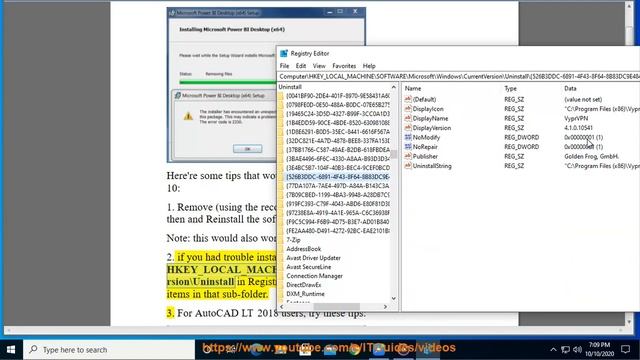Sort values by the Data column header

pyautogui.click(x=570, y=88)
